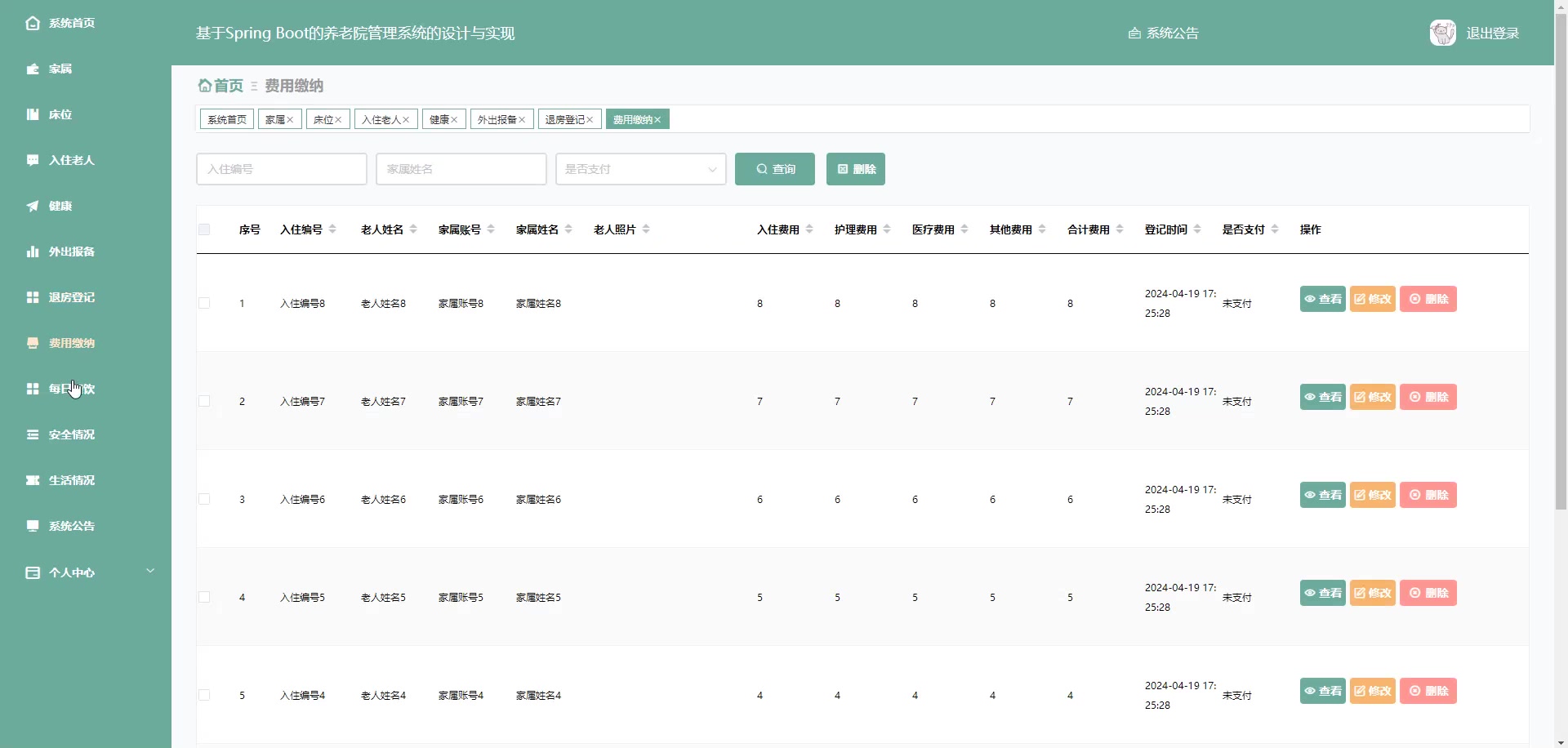Check the row checkbox for 入住编号6
Image resolution: width=1568 pixels, height=748 pixels.
coord(204,499)
